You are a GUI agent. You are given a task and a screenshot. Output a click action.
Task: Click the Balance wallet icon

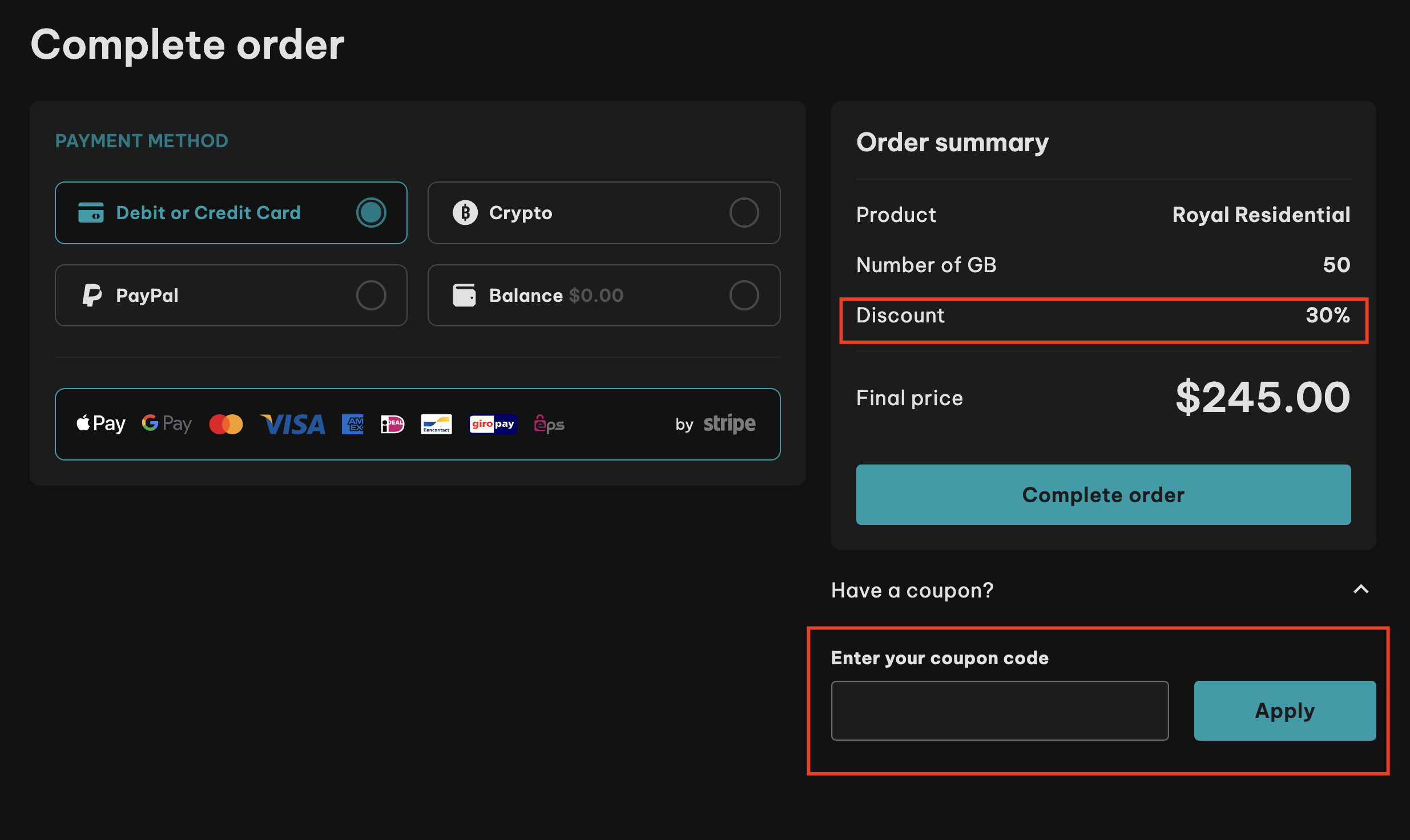(463, 294)
